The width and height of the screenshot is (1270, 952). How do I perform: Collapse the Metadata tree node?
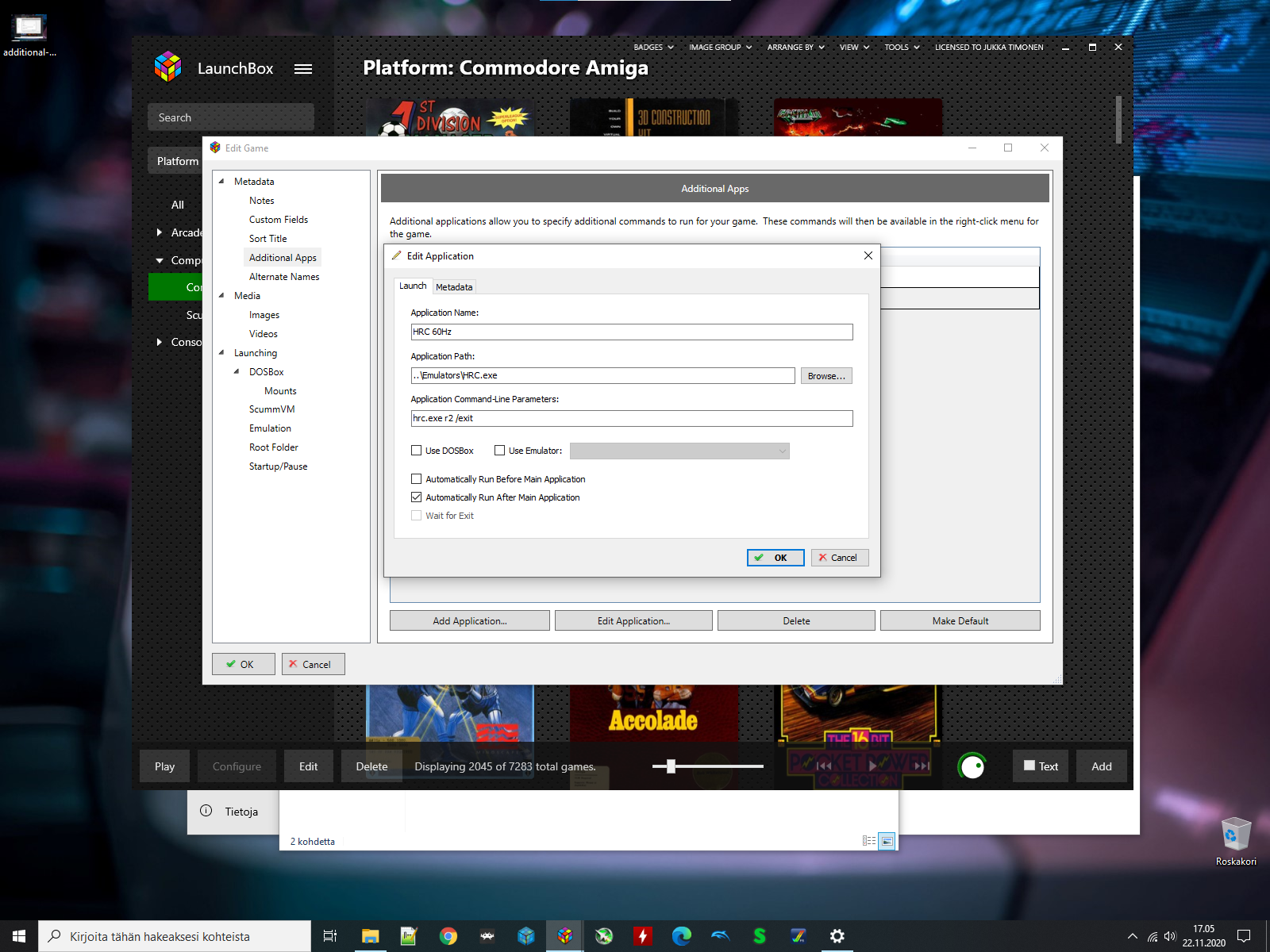click(x=221, y=182)
